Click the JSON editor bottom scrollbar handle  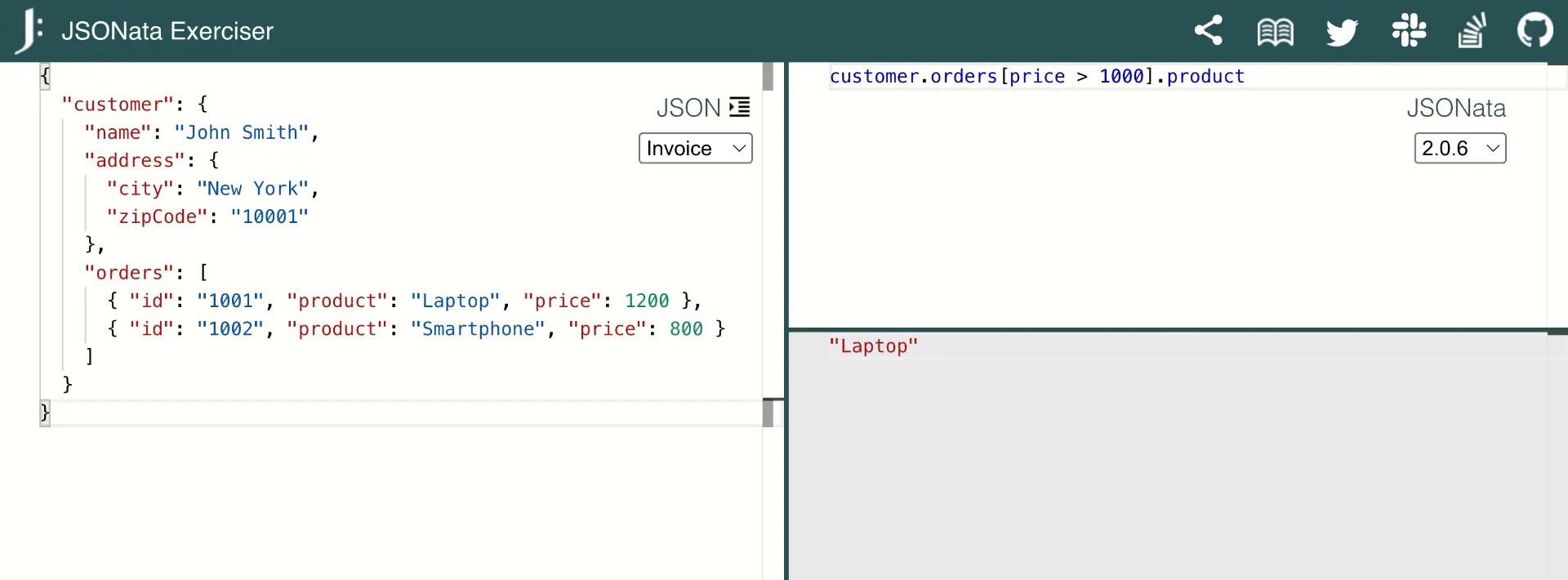pyautogui.click(x=768, y=413)
